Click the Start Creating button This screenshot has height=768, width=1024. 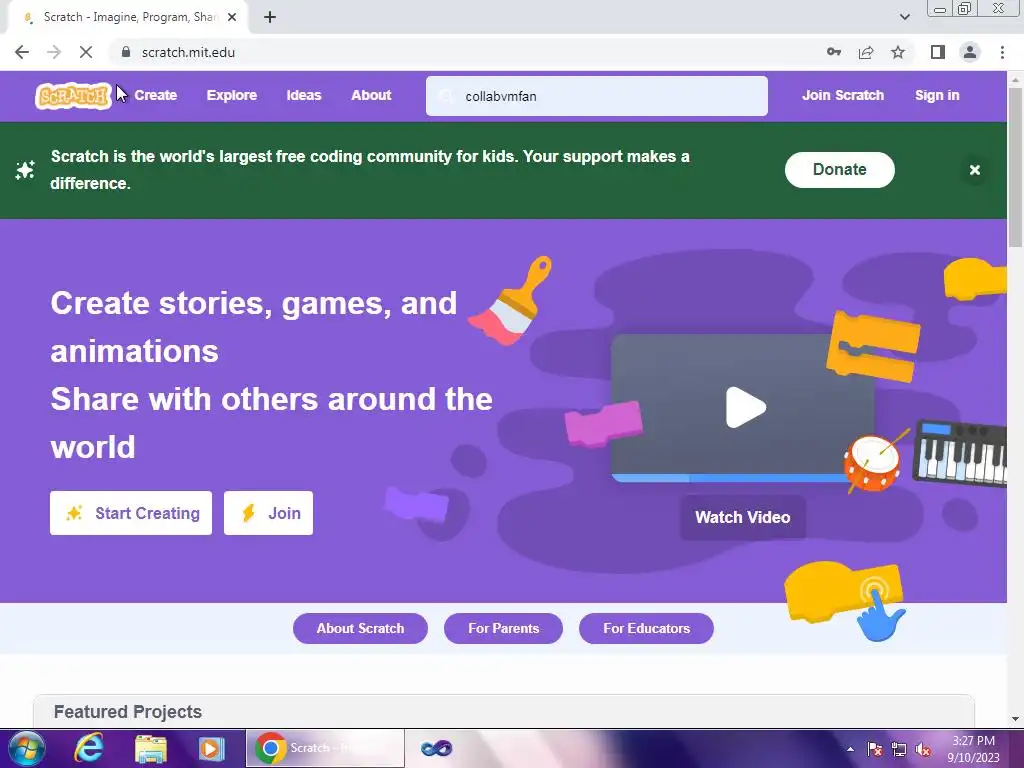[131, 513]
